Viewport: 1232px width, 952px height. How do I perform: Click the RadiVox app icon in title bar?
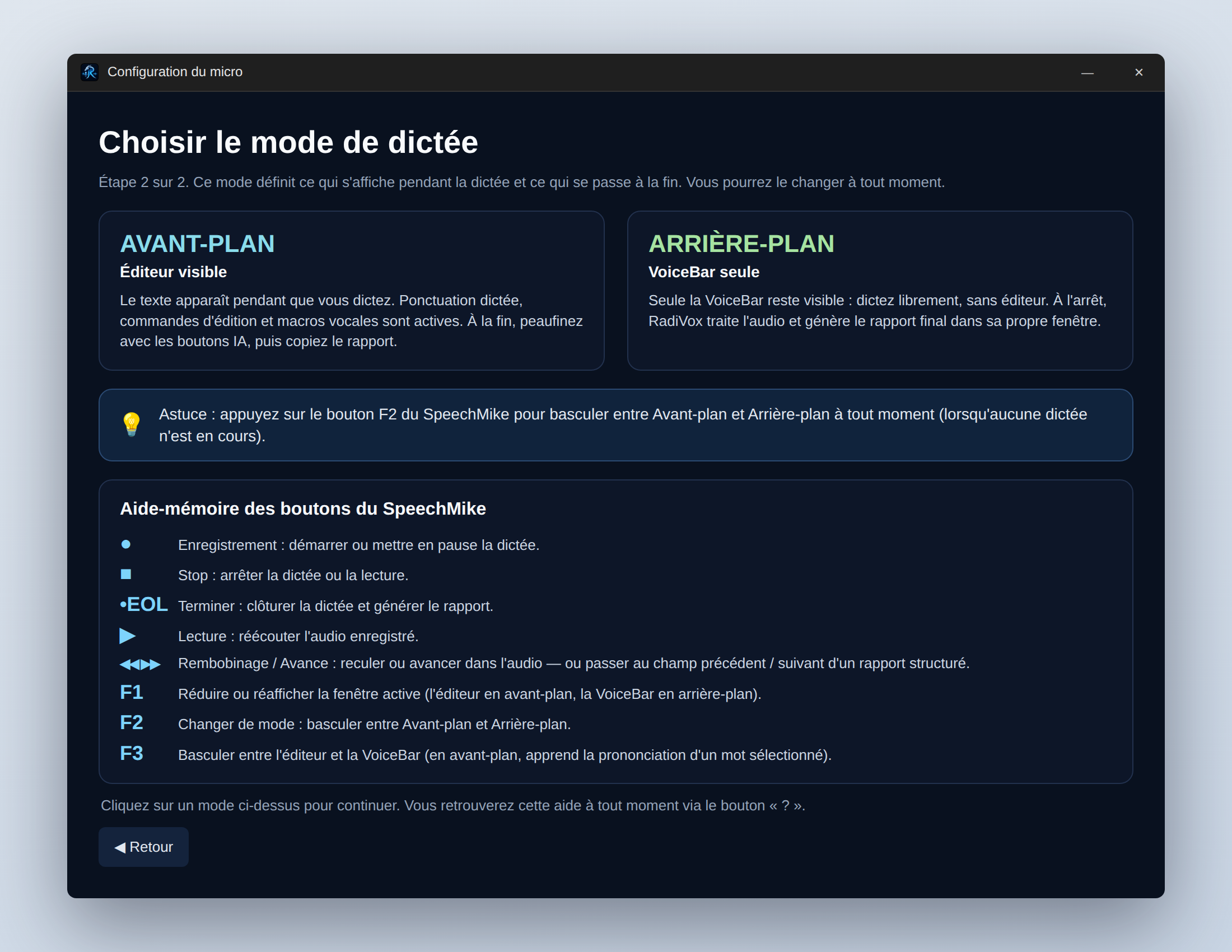(89, 72)
